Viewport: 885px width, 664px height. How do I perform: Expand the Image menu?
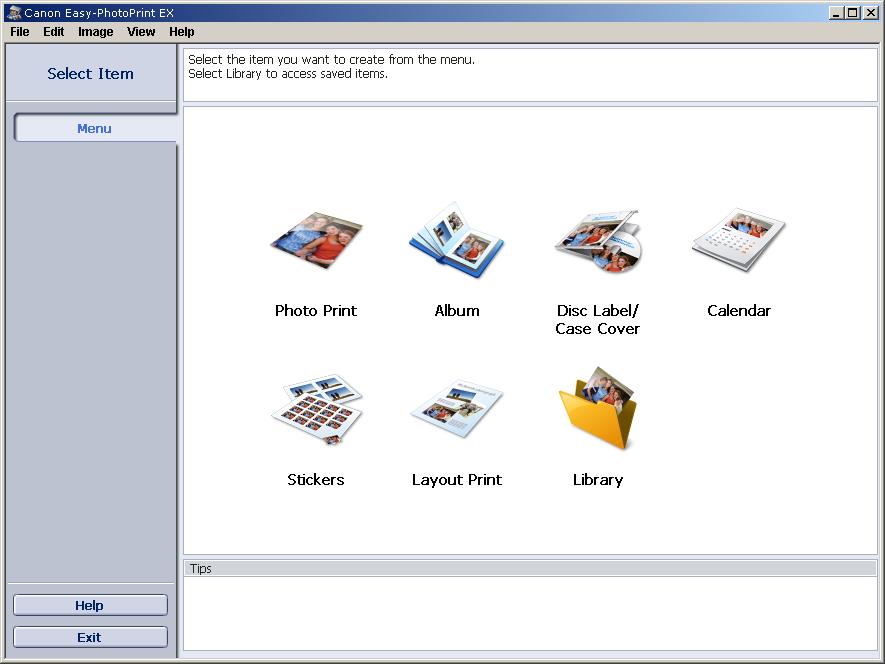pos(96,32)
